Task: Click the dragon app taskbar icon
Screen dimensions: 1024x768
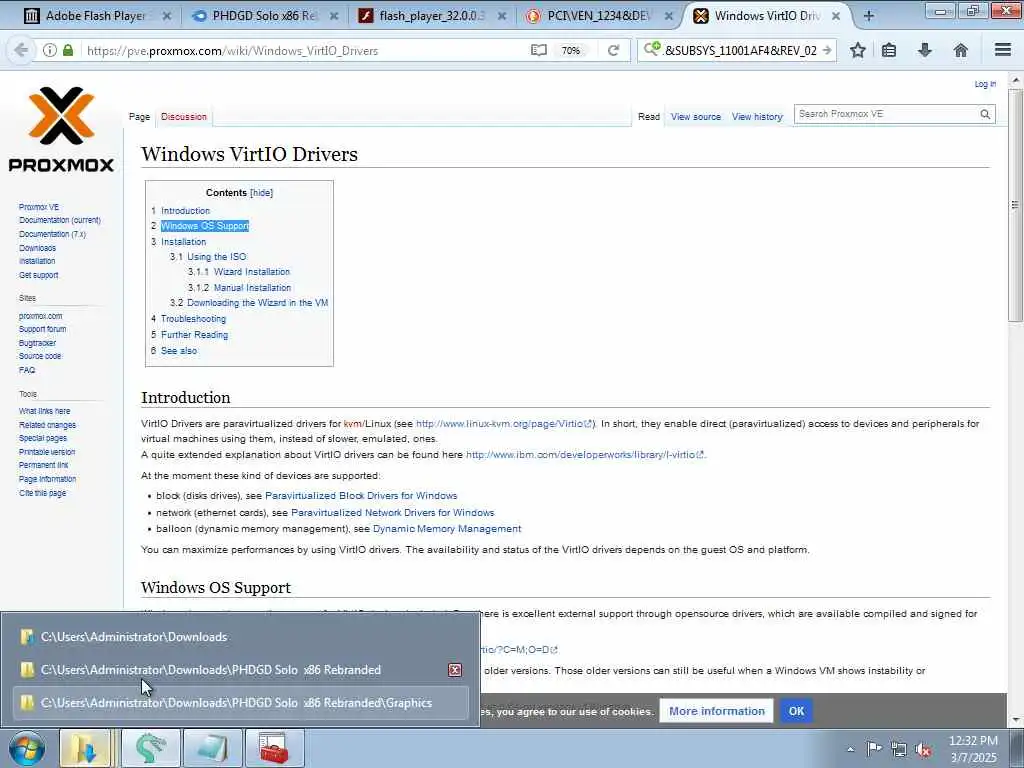Action: [151, 748]
